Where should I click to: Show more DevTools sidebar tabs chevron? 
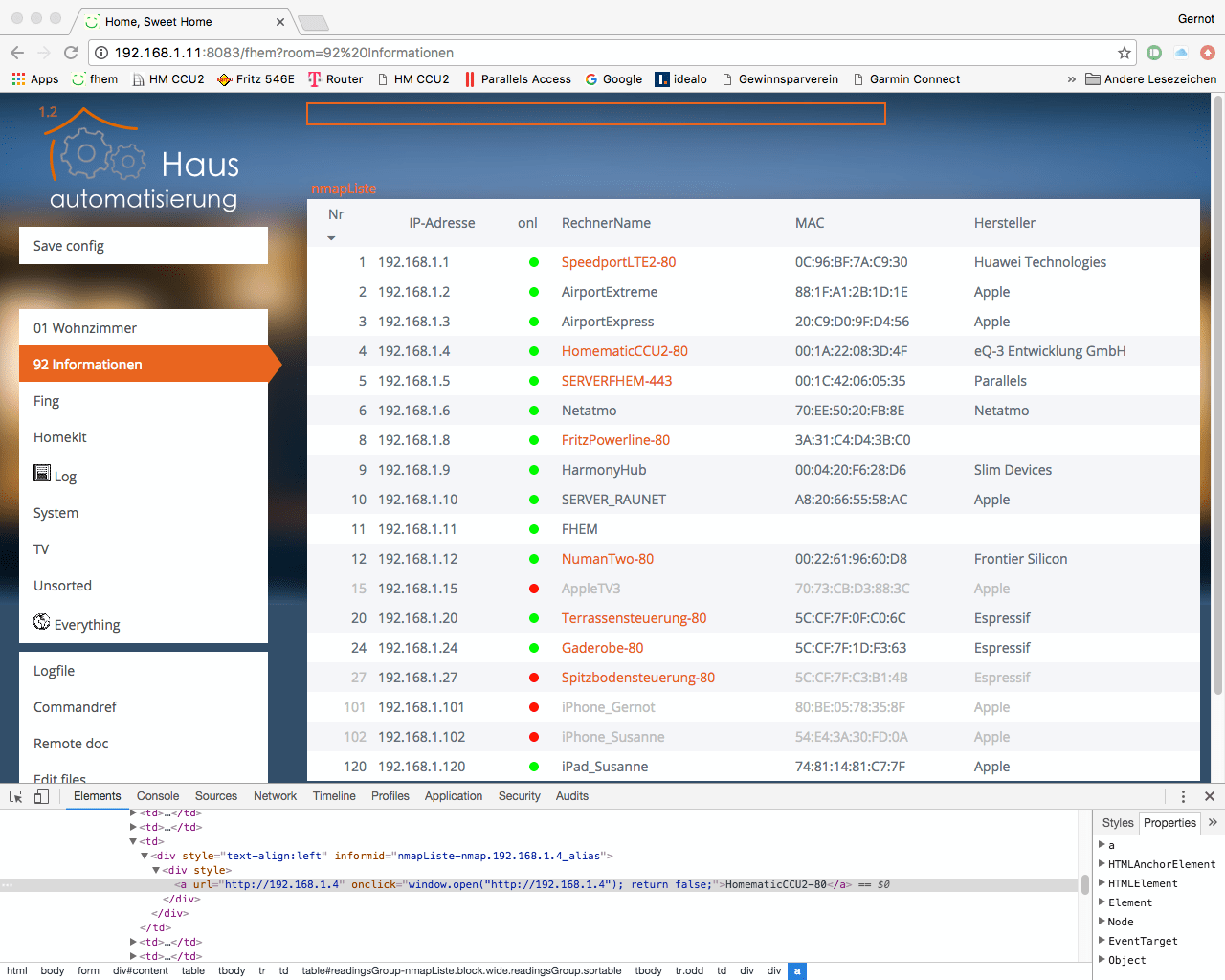[1213, 822]
